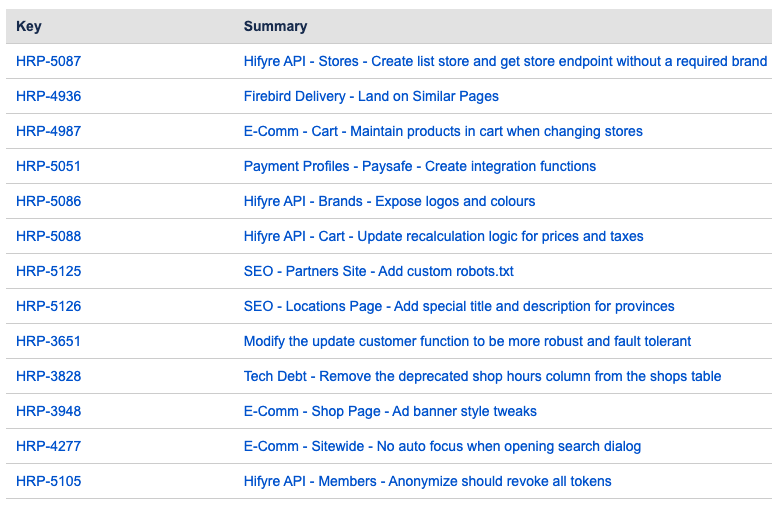The width and height of the screenshot is (772, 515).
Task: Select the HRP-5086 key link
Action: tap(49, 201)
